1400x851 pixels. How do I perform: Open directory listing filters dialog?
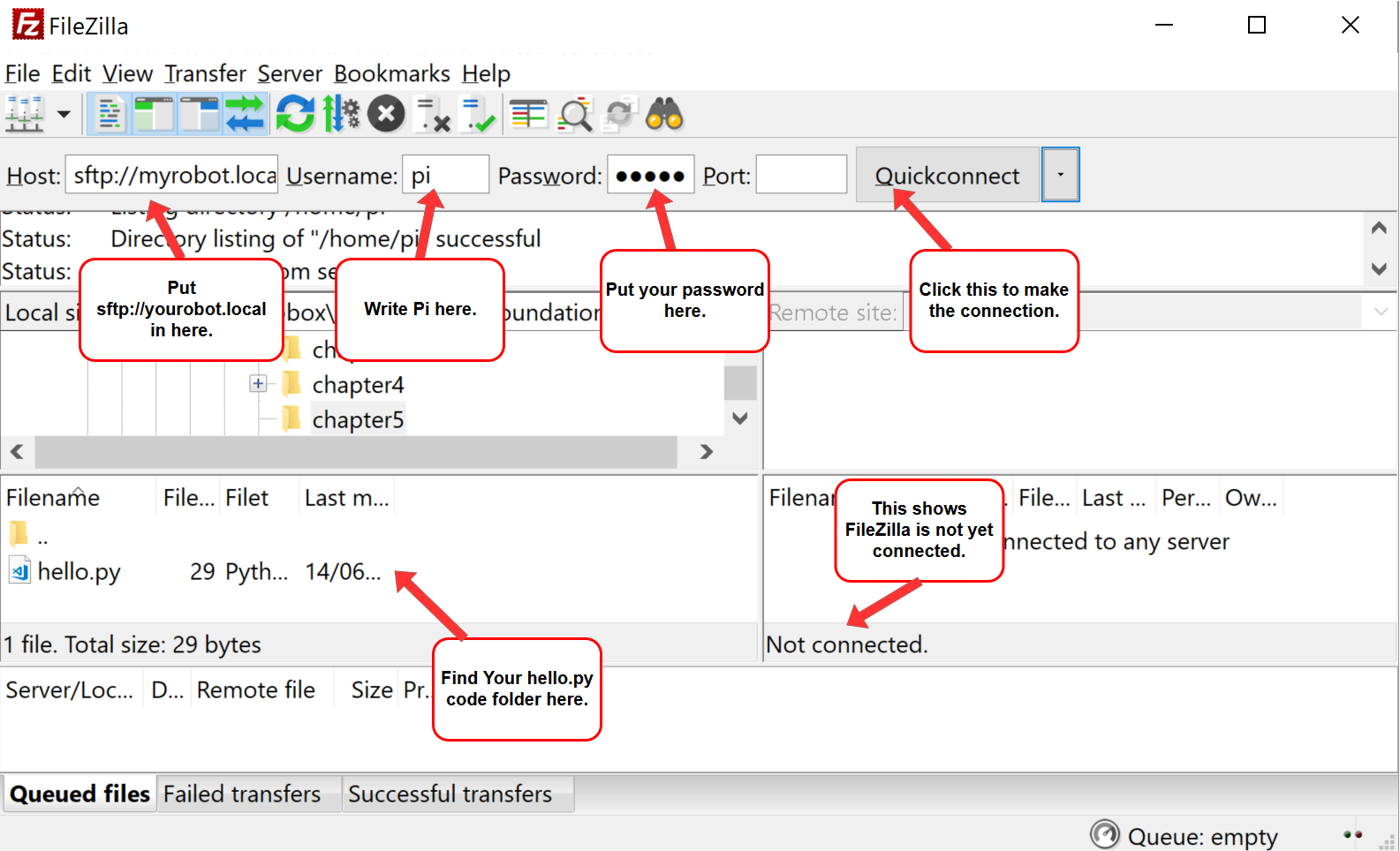pos(528,114)
